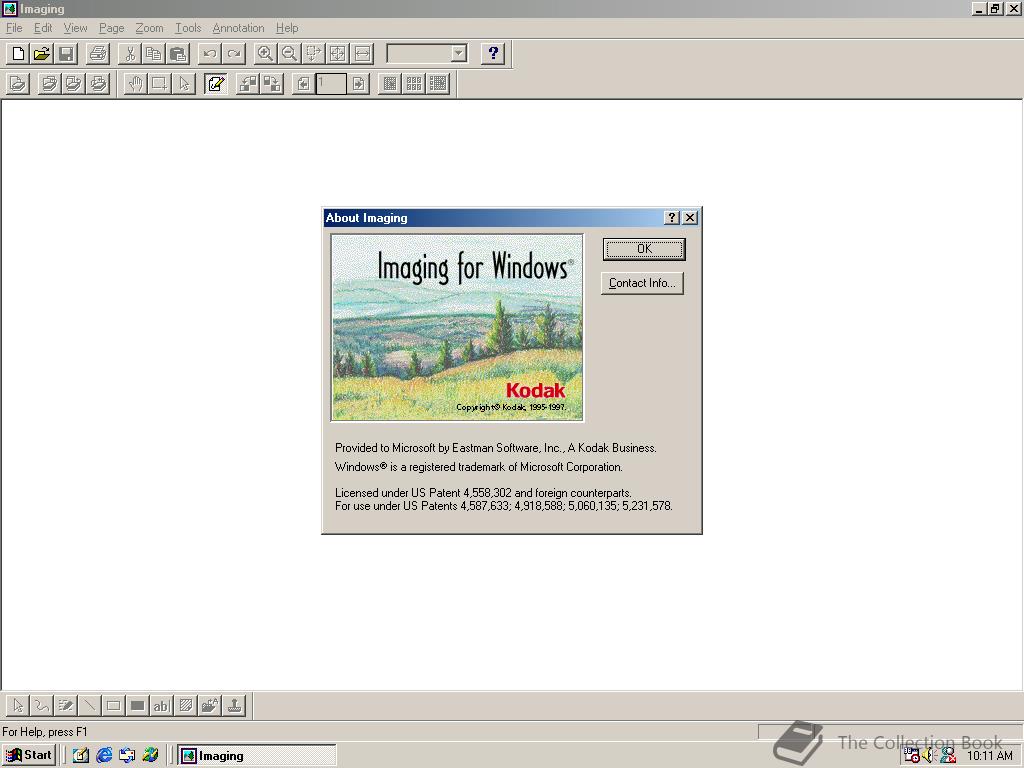Click the page number input field
The width and height of the screenshot is (1024, 768).
[331, 84]
